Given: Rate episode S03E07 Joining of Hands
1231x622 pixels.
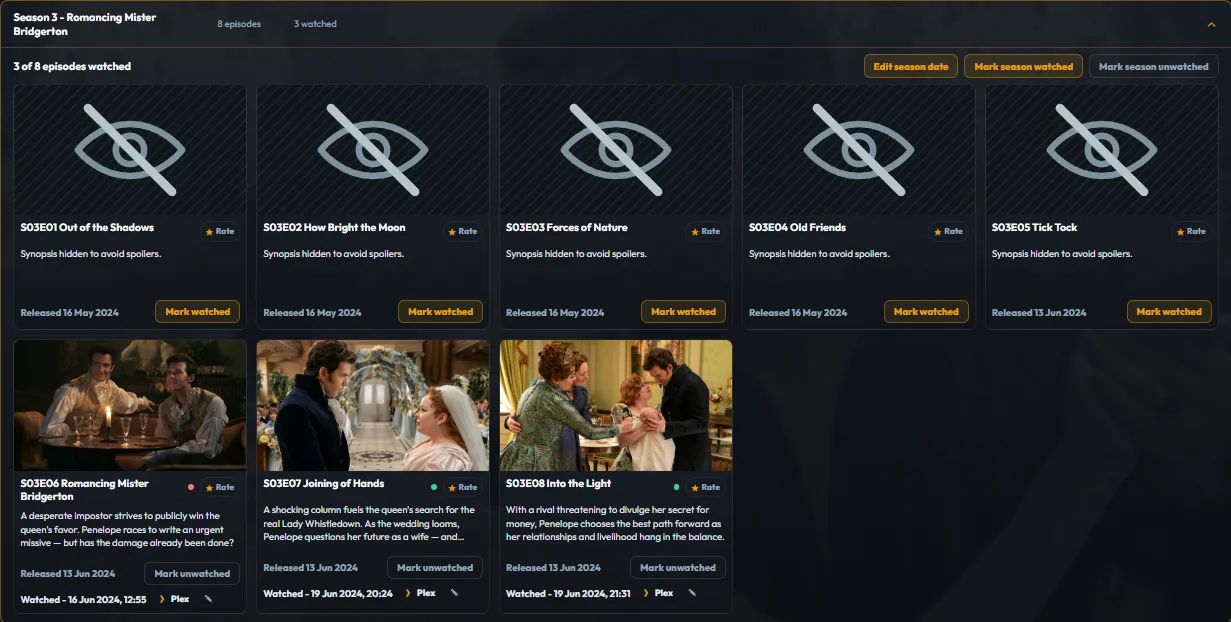Looking at the screenshot, I should pos(463,487).
